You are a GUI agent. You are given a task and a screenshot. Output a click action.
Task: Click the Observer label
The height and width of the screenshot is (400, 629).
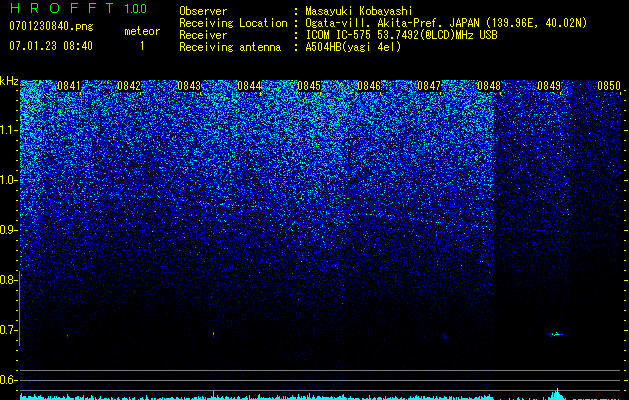tap(203, 11)
